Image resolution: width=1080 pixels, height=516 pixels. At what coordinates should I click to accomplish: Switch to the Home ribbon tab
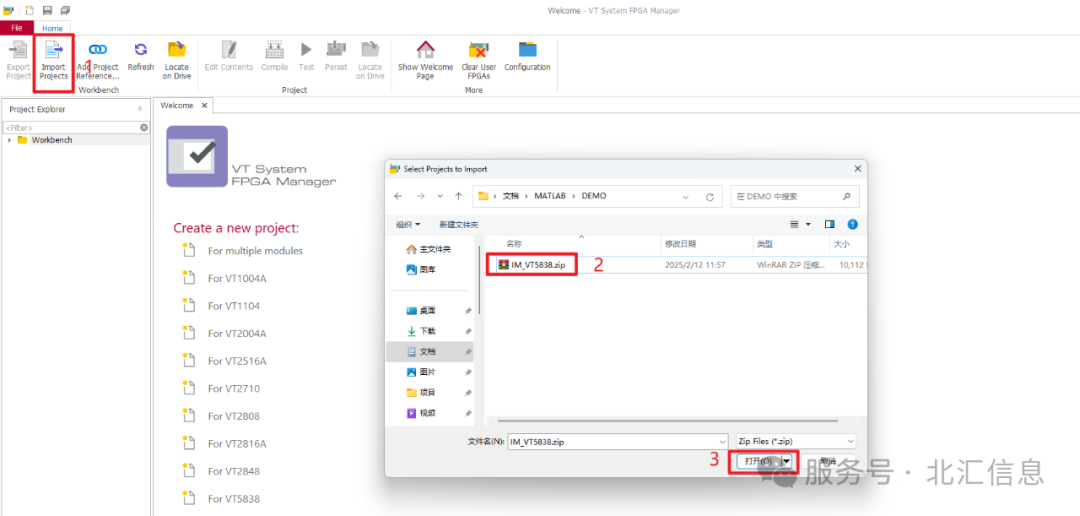point(52,28)
